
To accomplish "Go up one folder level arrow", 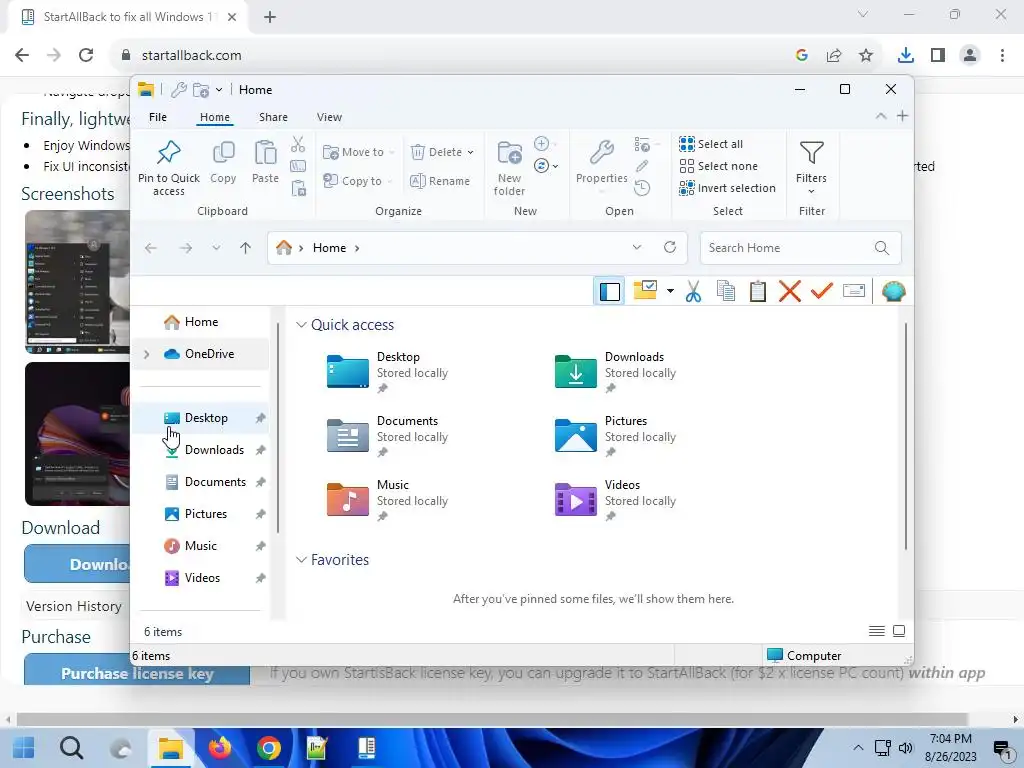I will click(246, 248).
